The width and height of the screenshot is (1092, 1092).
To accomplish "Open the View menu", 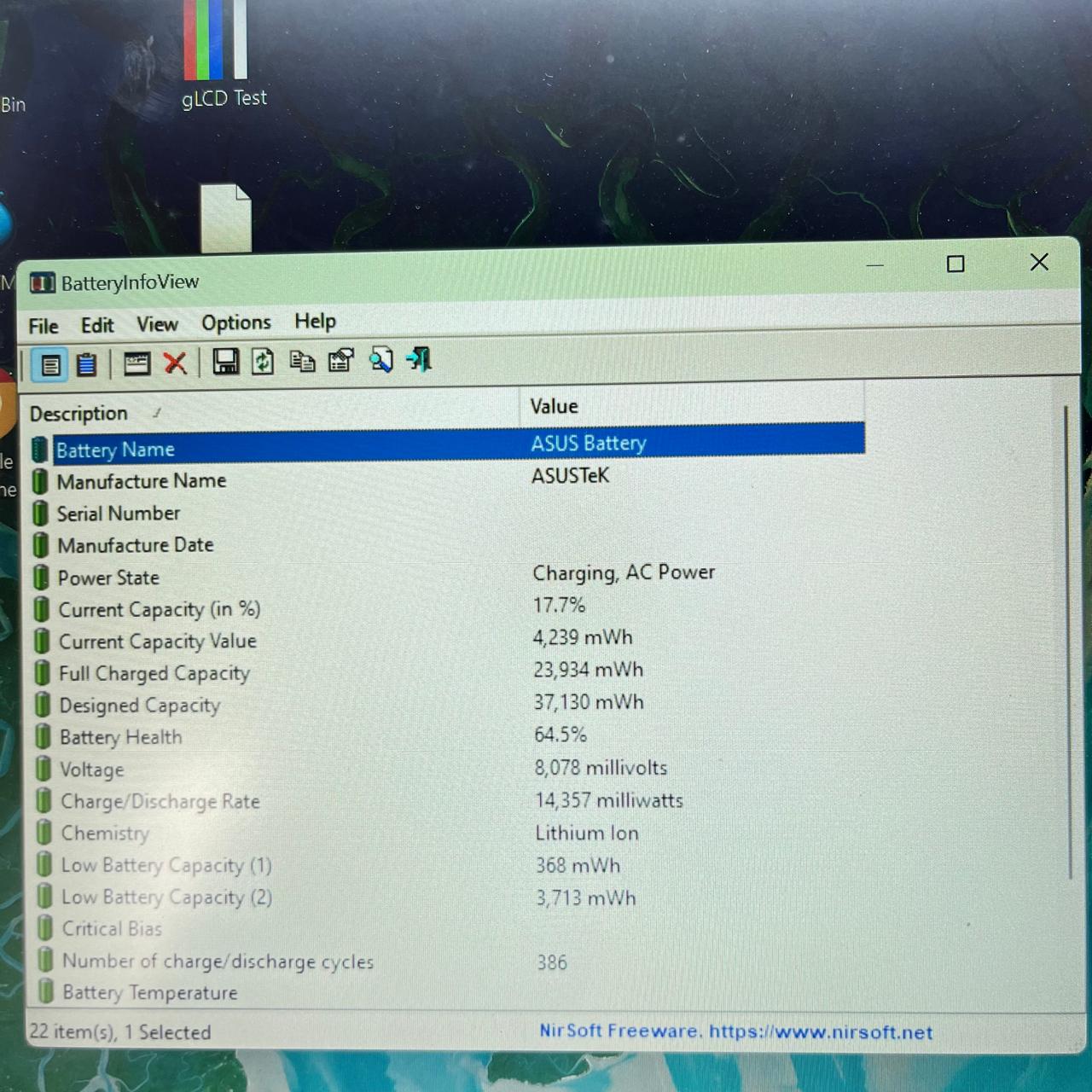I will tap(157, 324).
